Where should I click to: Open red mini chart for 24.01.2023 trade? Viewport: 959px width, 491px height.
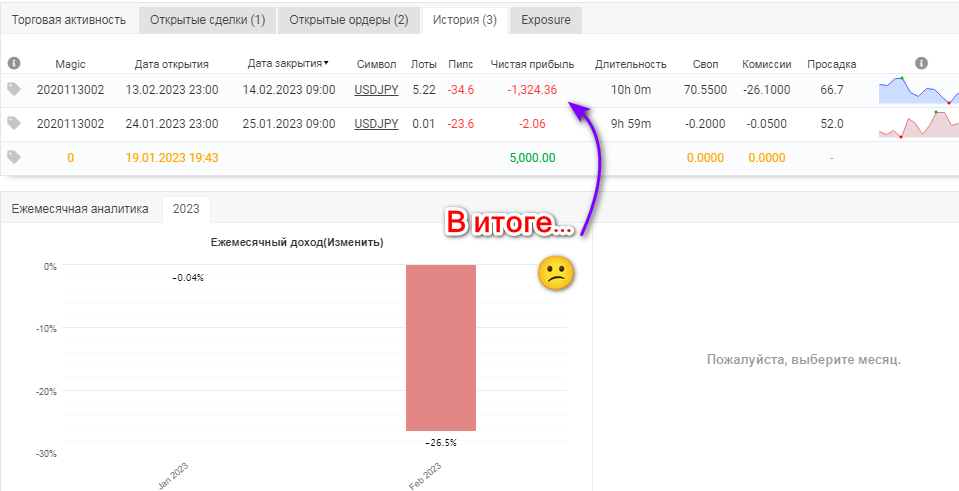click(x=919, y=124)
